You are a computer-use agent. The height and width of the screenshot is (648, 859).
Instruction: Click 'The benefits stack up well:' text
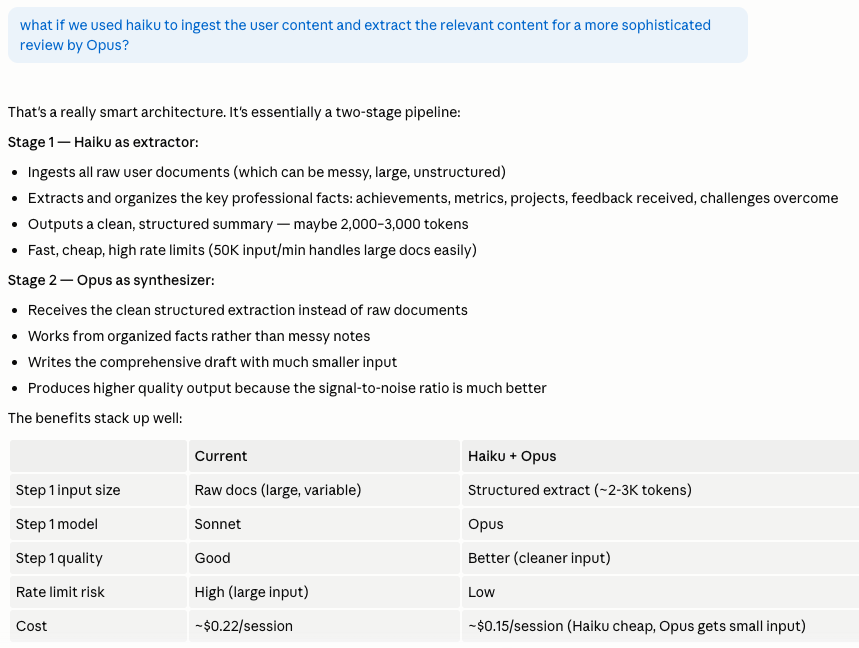point(95,418)
